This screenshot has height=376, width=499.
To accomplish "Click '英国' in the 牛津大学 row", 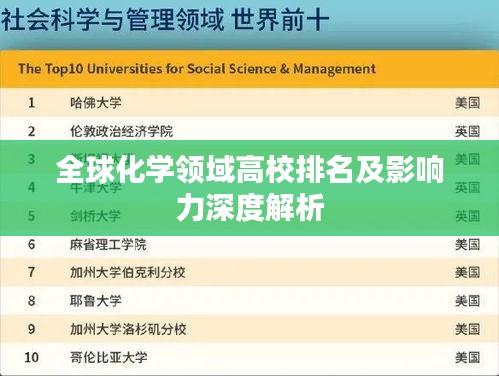I will coord(467,188).
